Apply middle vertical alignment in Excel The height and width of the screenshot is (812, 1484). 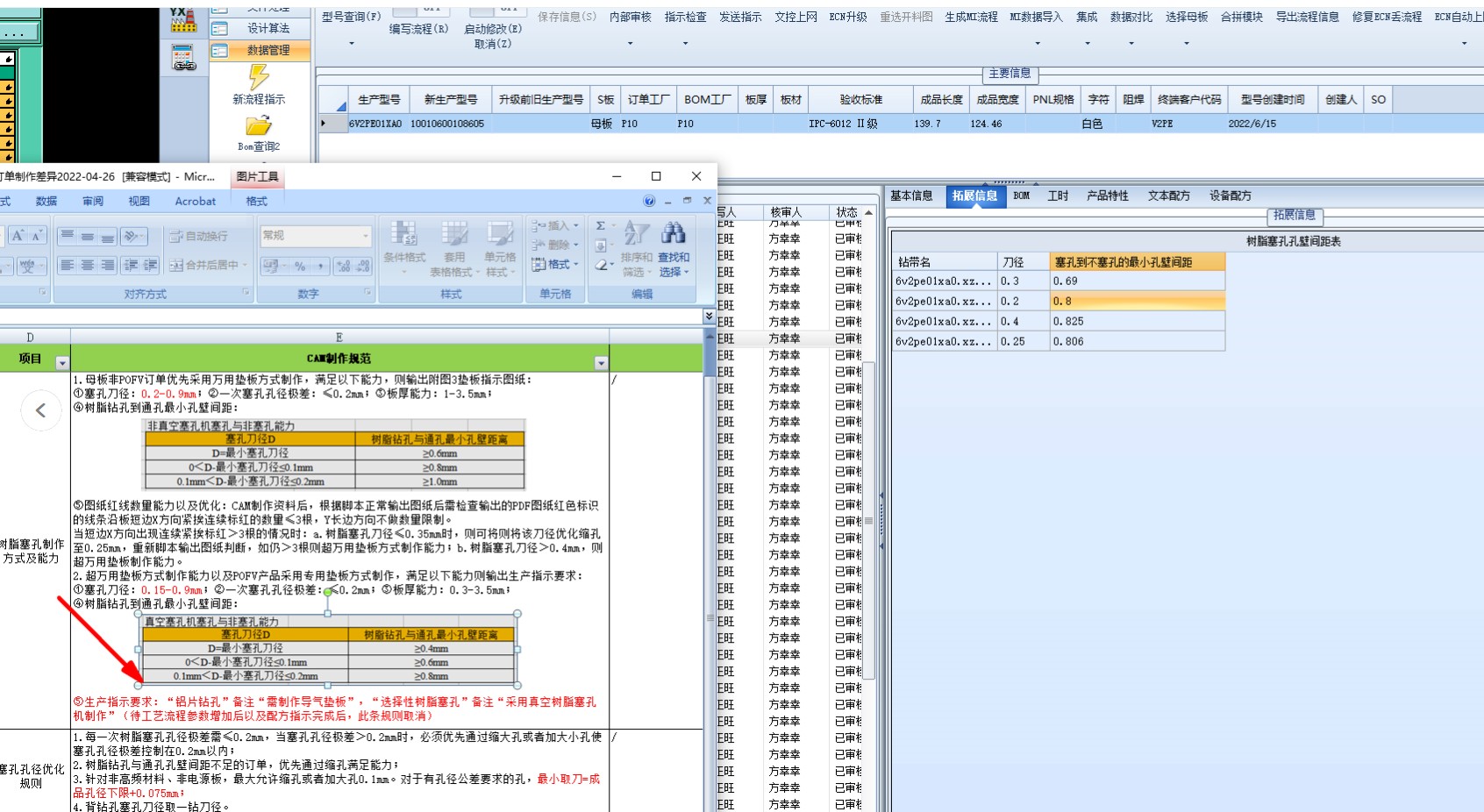tap(88, 236)
